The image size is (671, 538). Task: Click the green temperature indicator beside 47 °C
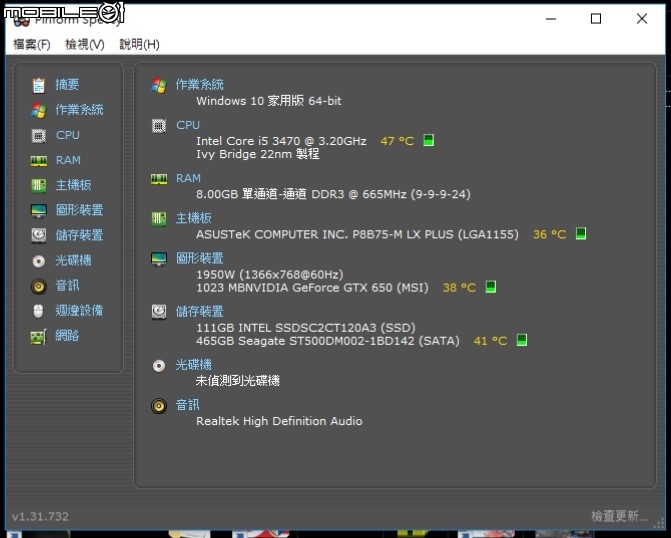tap(428, 140)
